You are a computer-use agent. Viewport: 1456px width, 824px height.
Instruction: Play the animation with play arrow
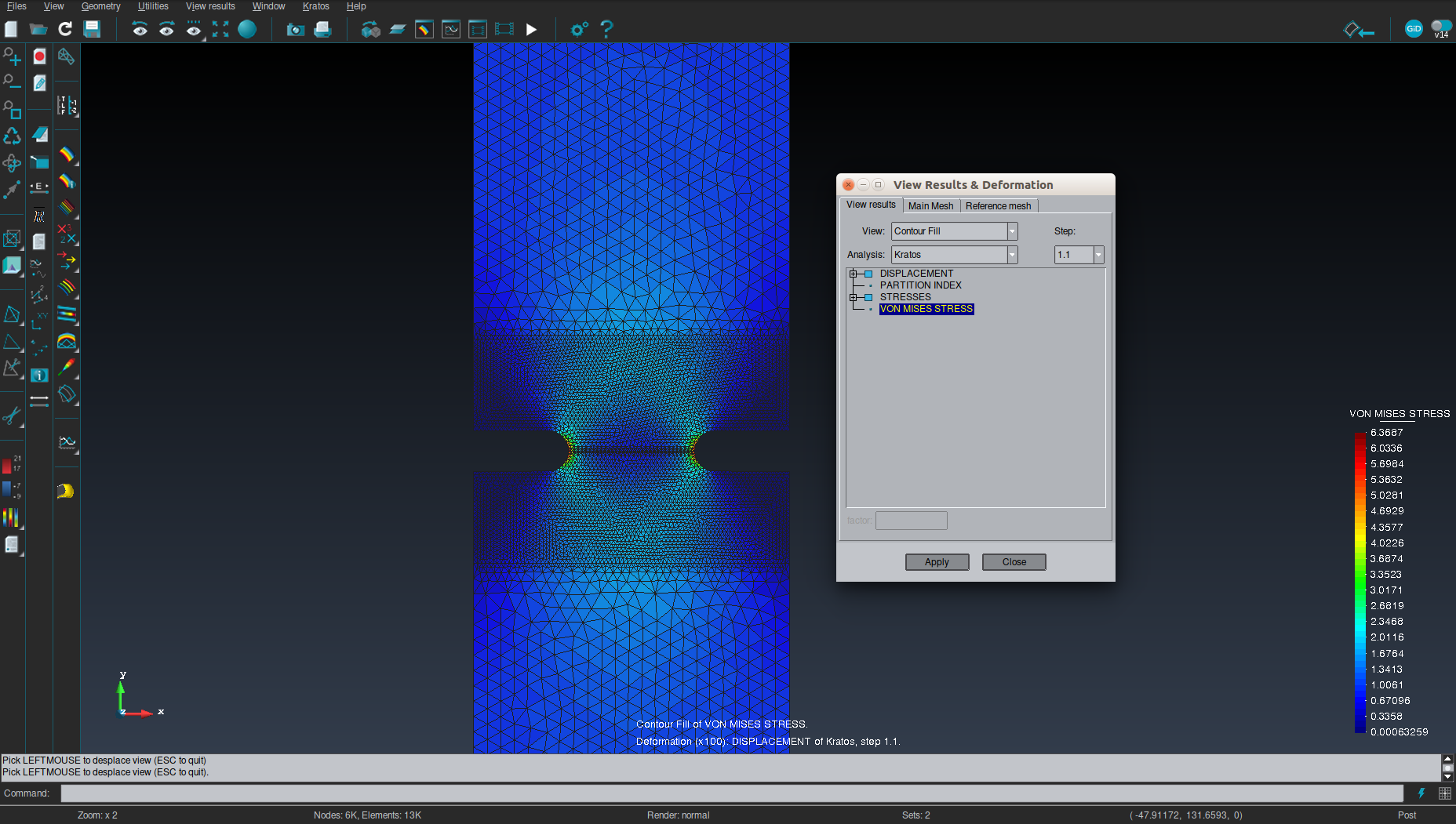[531, 30]
